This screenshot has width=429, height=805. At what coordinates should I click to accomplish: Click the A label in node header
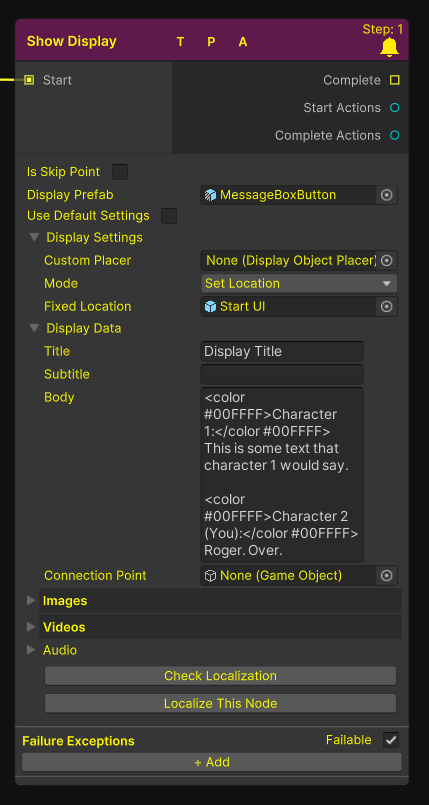point(243,42)
